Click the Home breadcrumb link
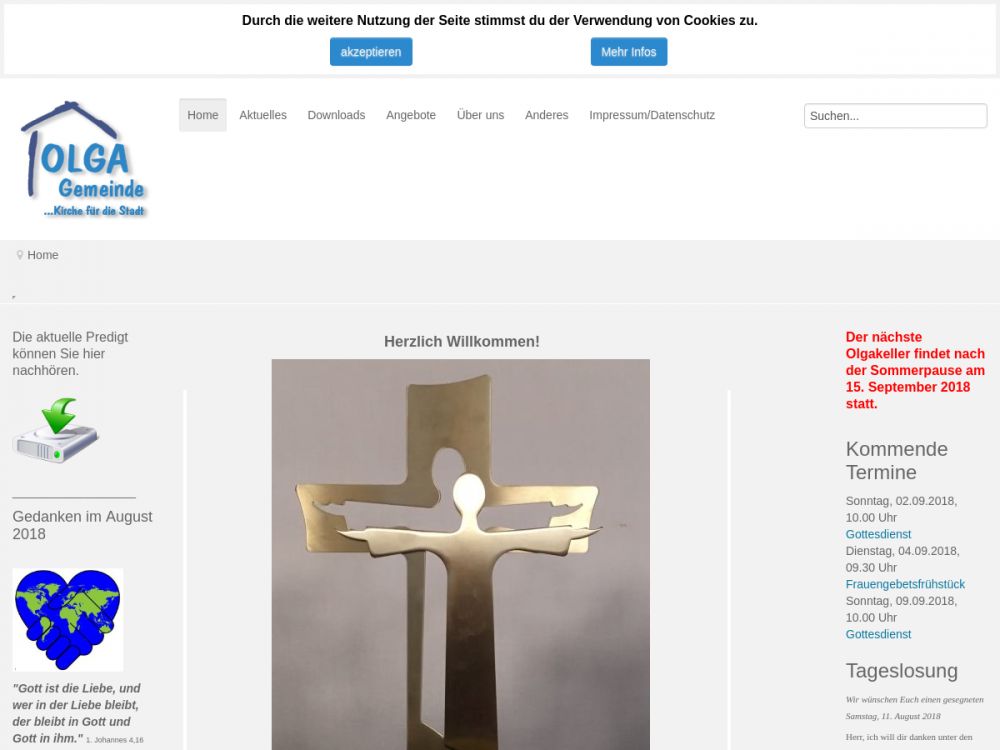Viewport: 1000px width, 750px height. (x=43, y=255)
